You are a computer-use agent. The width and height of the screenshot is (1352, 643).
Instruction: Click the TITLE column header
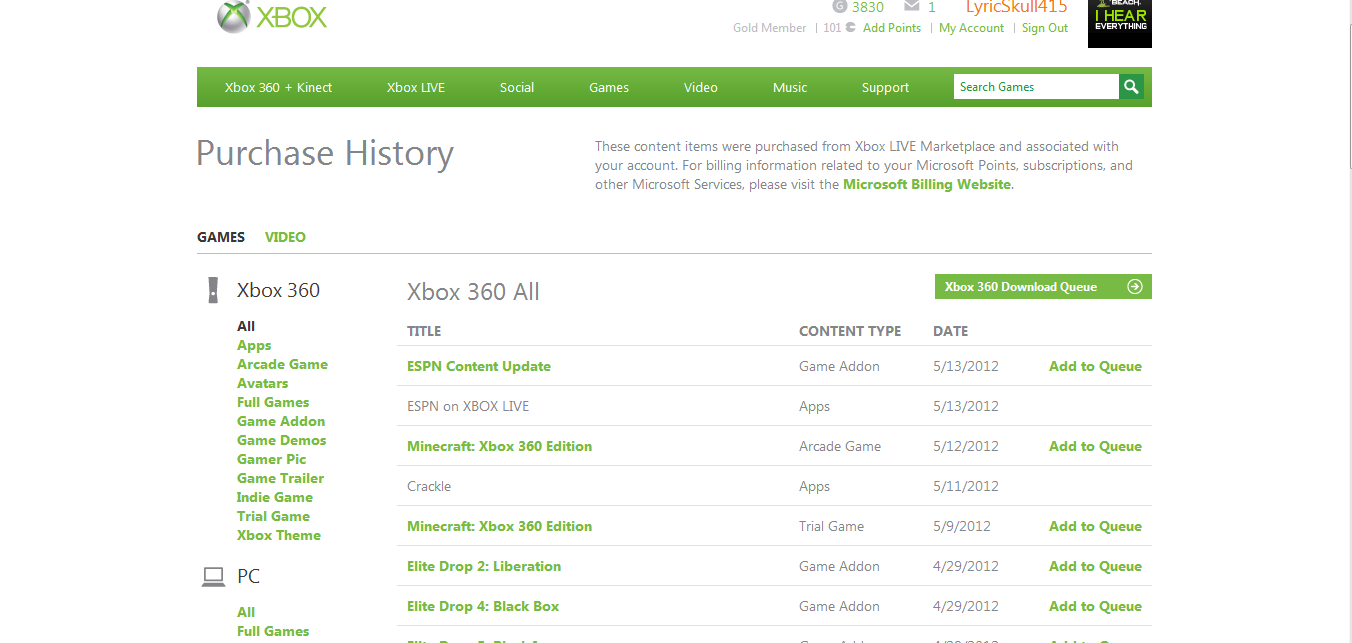click(x=424, y=331)
